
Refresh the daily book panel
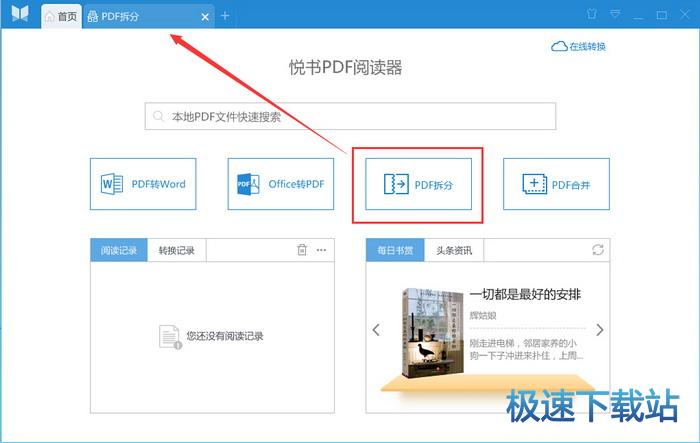[x=598, y=250]
